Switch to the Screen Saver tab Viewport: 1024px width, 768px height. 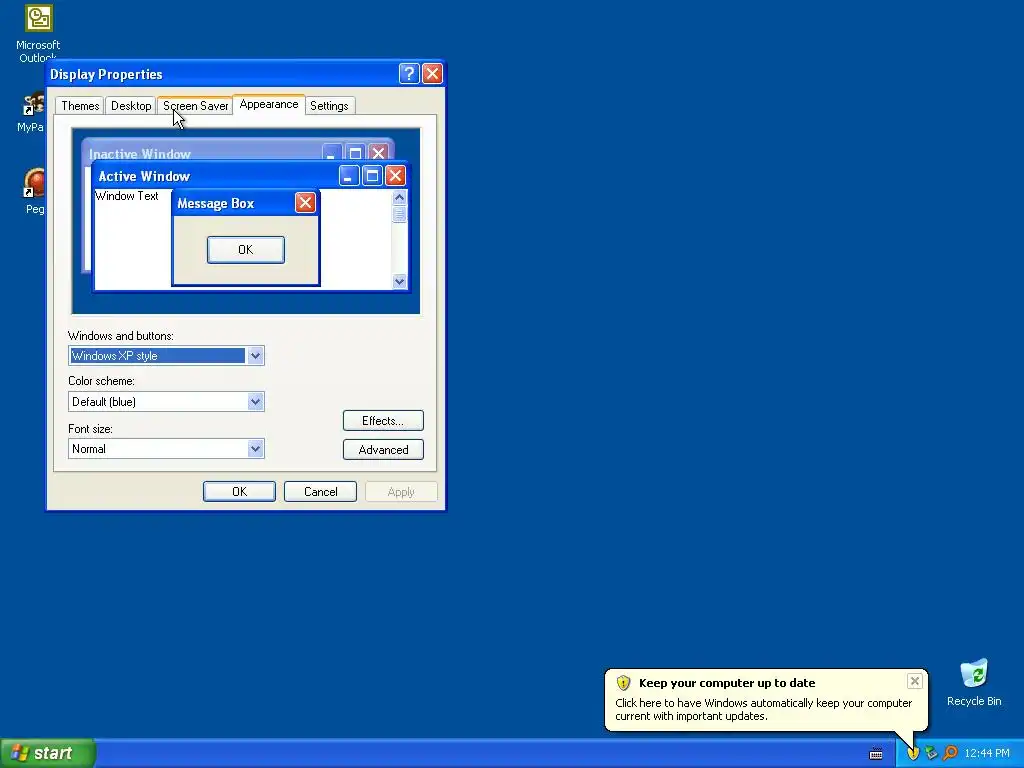(195, 106)
